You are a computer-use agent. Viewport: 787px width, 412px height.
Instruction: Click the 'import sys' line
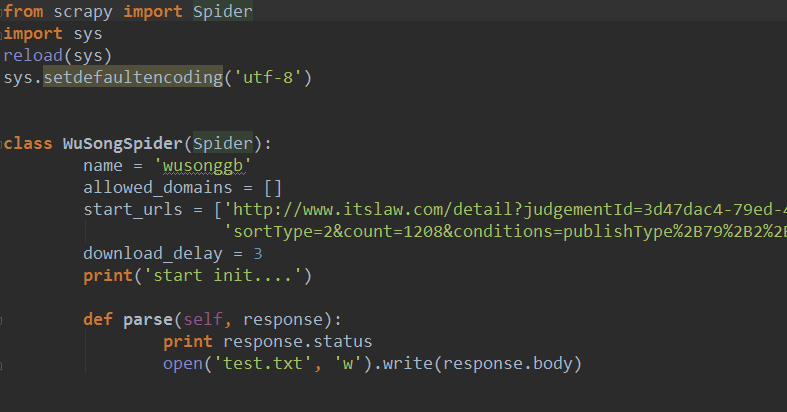coord(53,34)
